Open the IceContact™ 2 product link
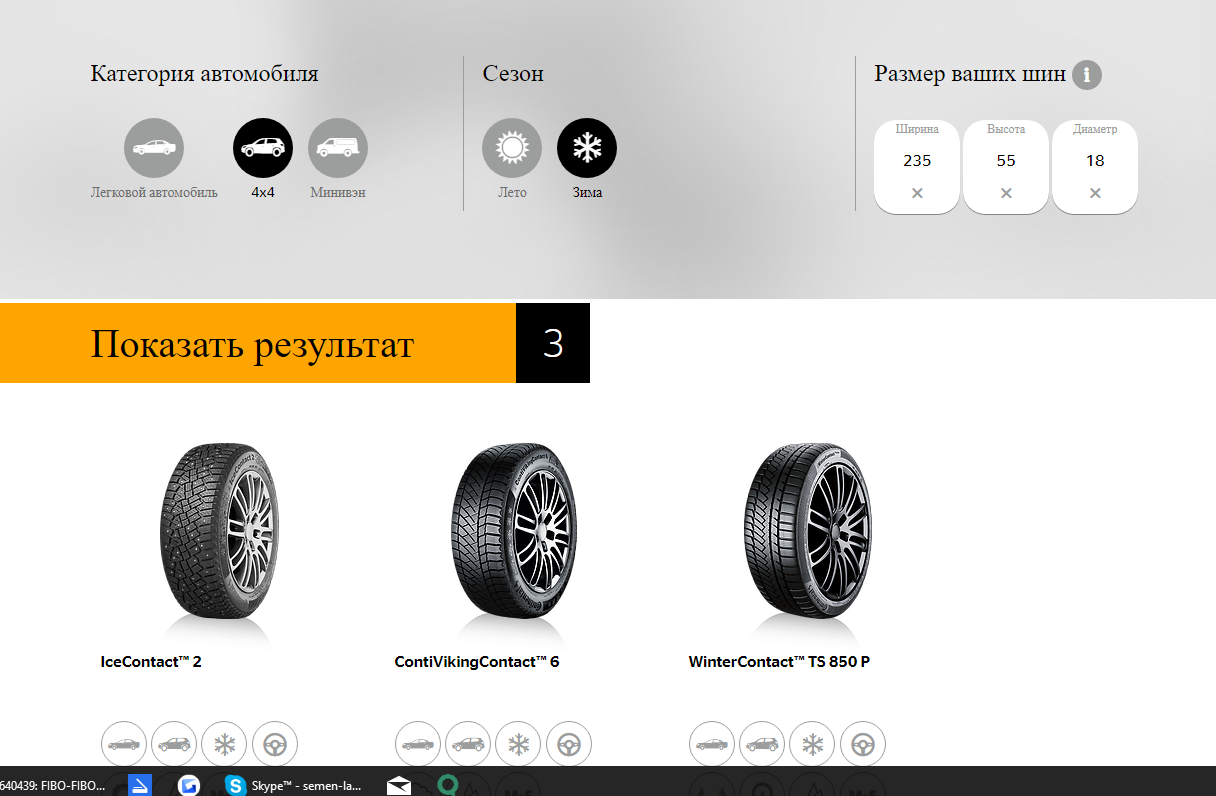Viewport: 1216px width, 796px height. (151, 662)
